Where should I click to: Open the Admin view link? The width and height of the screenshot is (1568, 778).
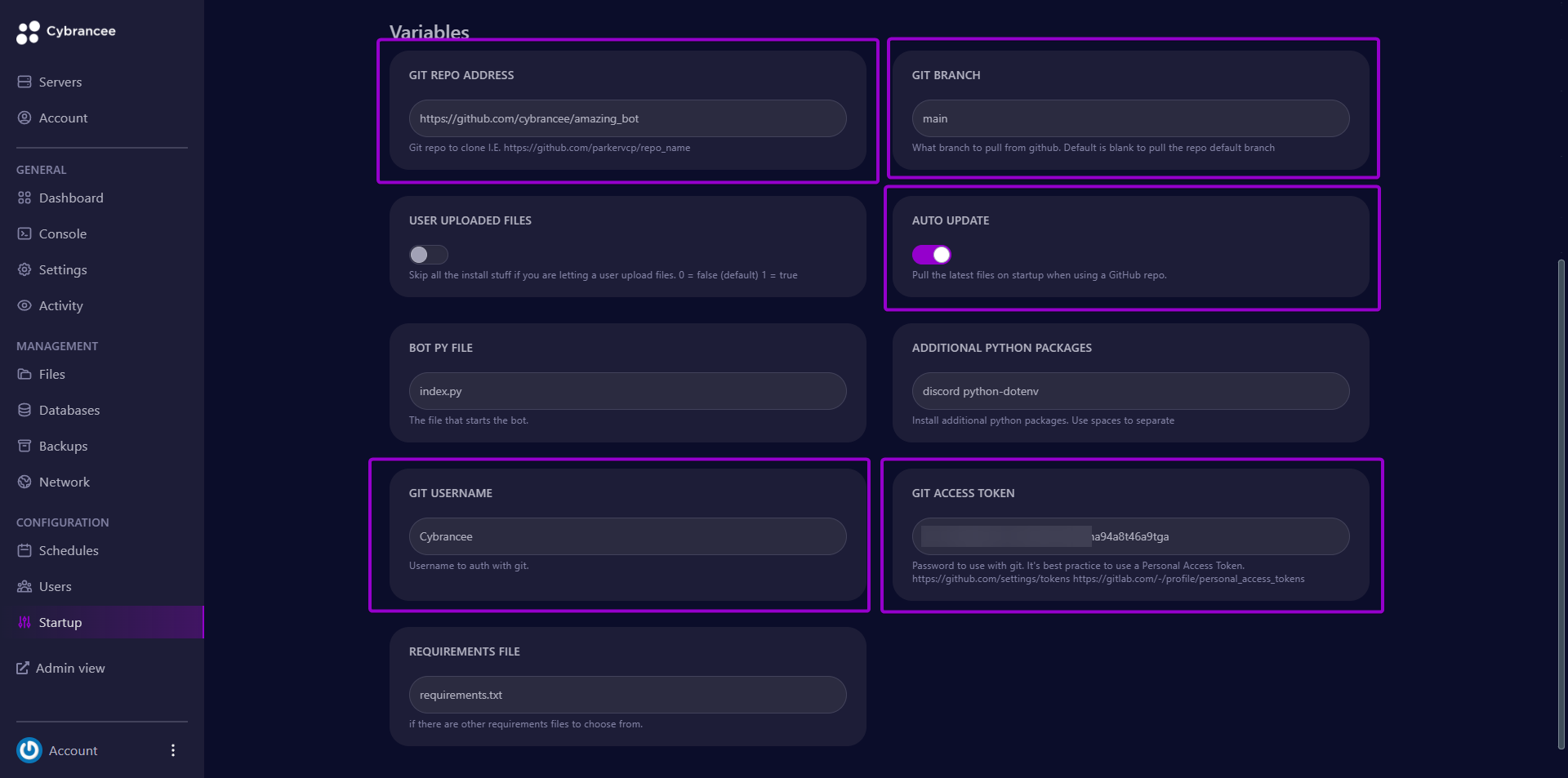click(x=69, y=669)
